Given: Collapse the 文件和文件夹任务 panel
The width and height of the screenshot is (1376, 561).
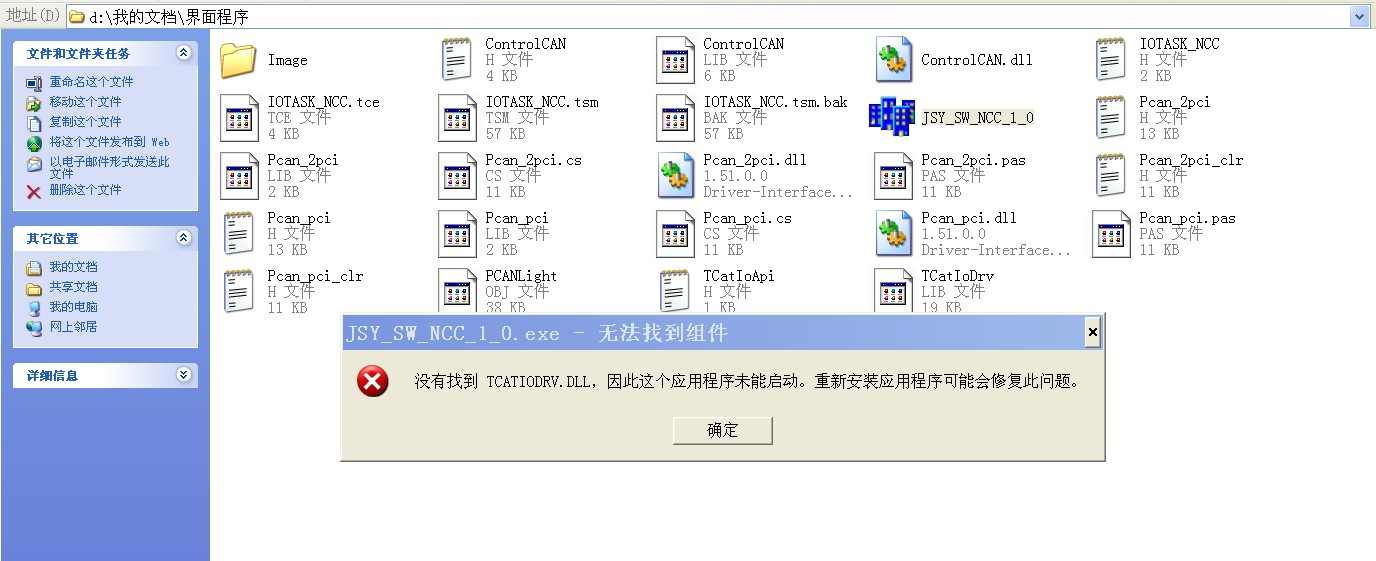Looking at the screenshot, I should (183, 53).
